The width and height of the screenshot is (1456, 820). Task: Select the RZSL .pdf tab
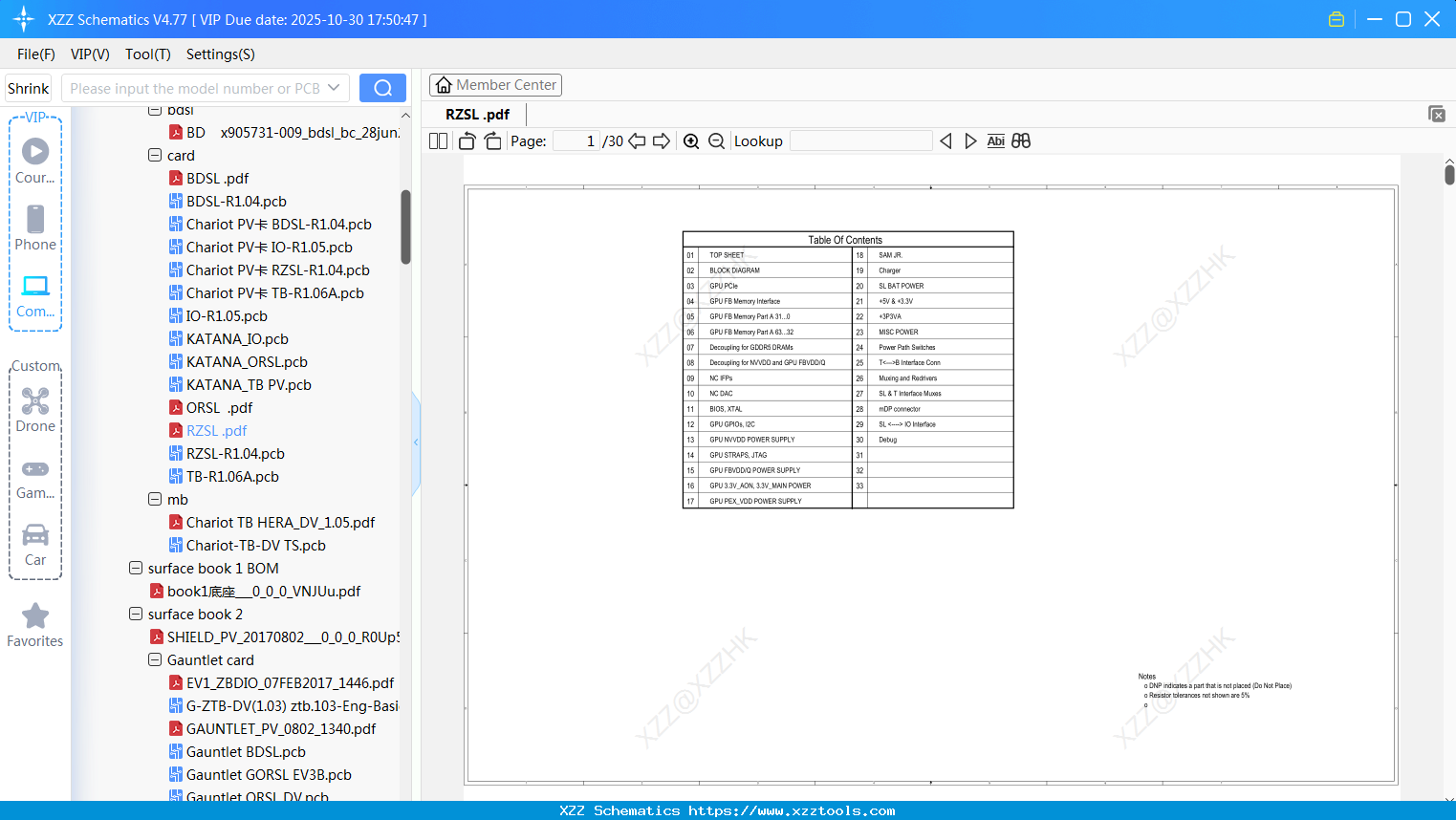click(x=477, y=114)
